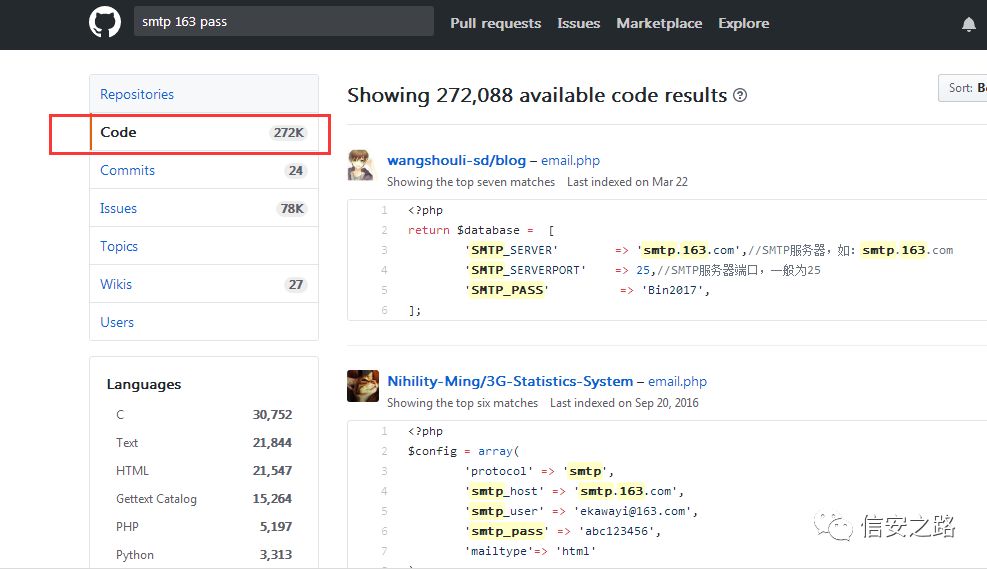Switch to Issues results in sidebar

[204, 208]
